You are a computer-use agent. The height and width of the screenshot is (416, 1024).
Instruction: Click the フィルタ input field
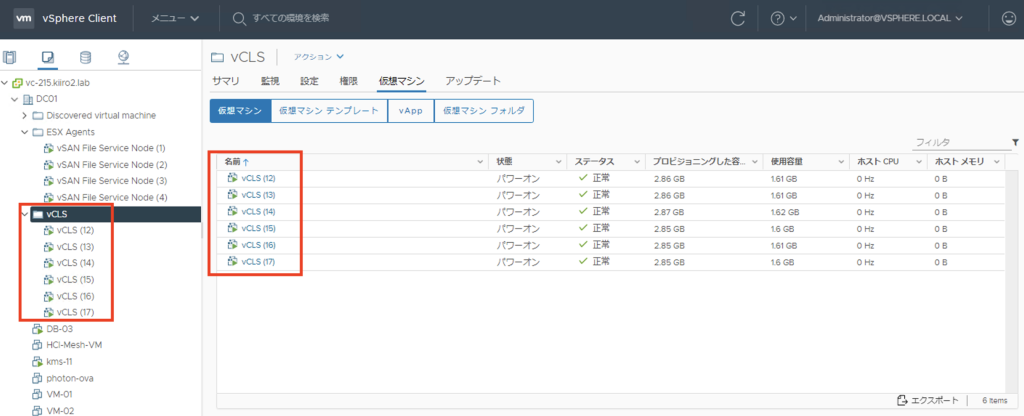pyautogui.click(x=960, y=142)
